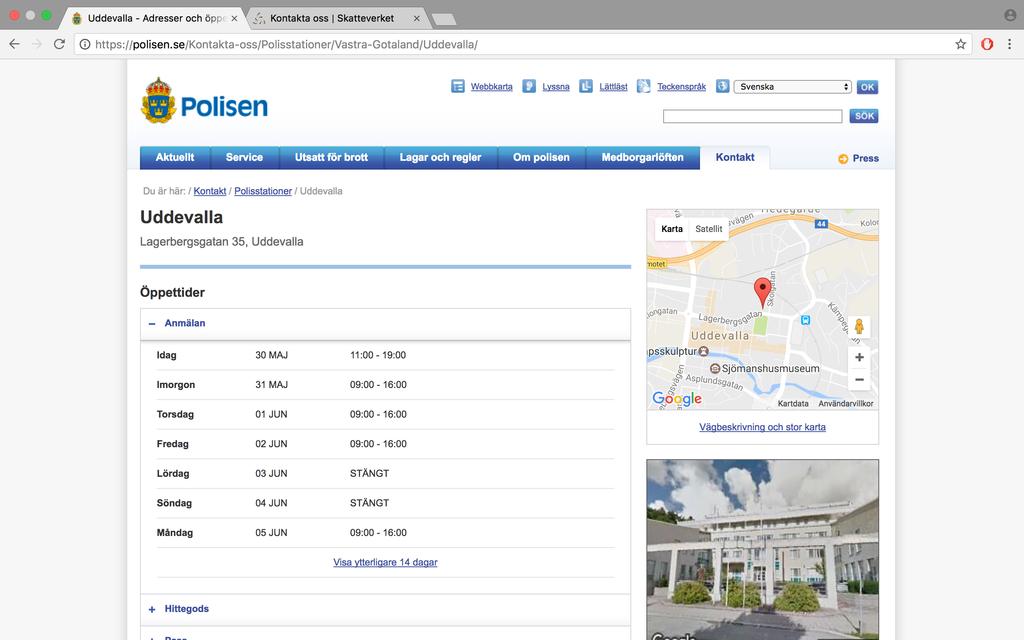This screenshot has height=640, width=1024.
Task: Click the transit stop icon on map
Action: [x=806, y=320]
